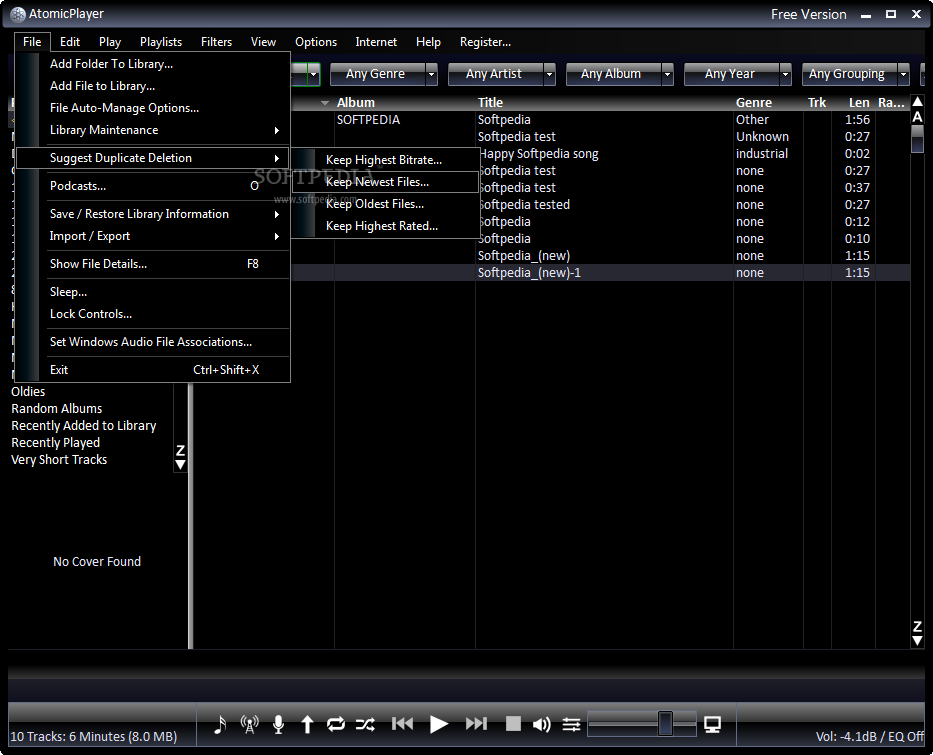Click the speaker volume icon

541,724
